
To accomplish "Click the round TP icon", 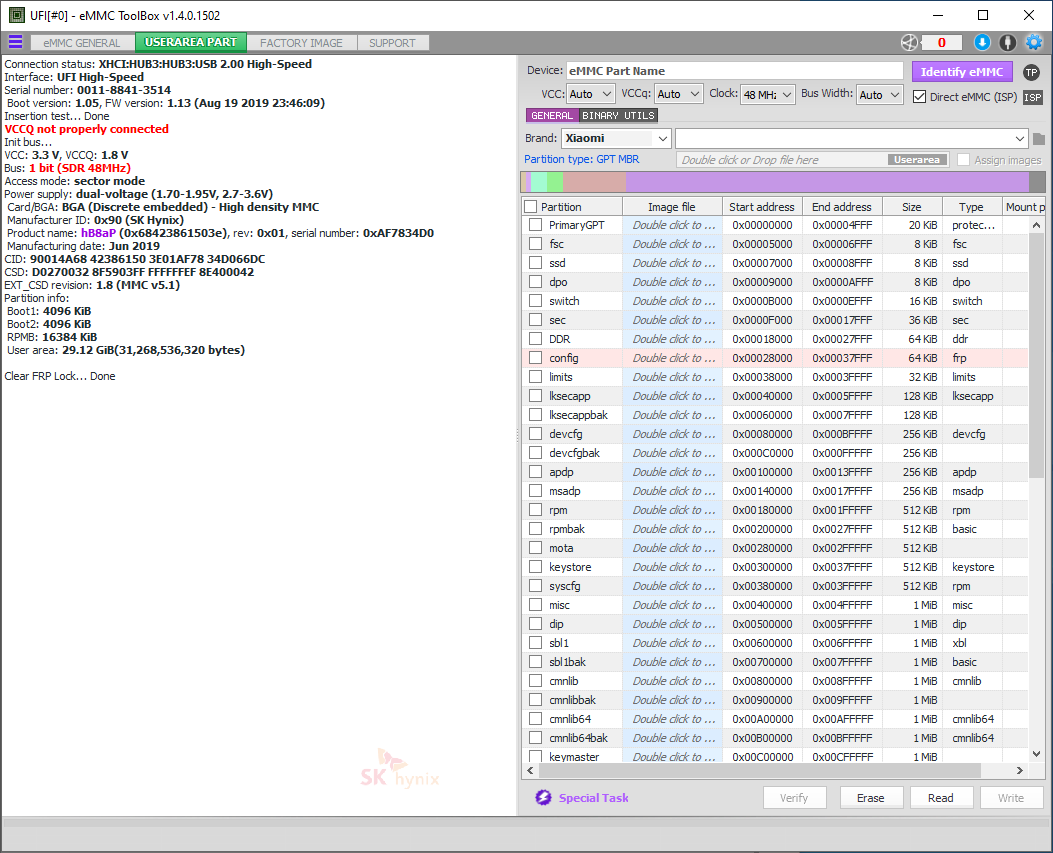I will click(x=1032, y=73).
